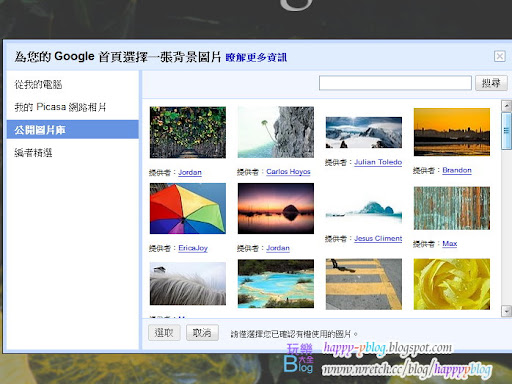
Task: Select the 公開圖片庫 sidebar item
Action: (x=73, y=129)
